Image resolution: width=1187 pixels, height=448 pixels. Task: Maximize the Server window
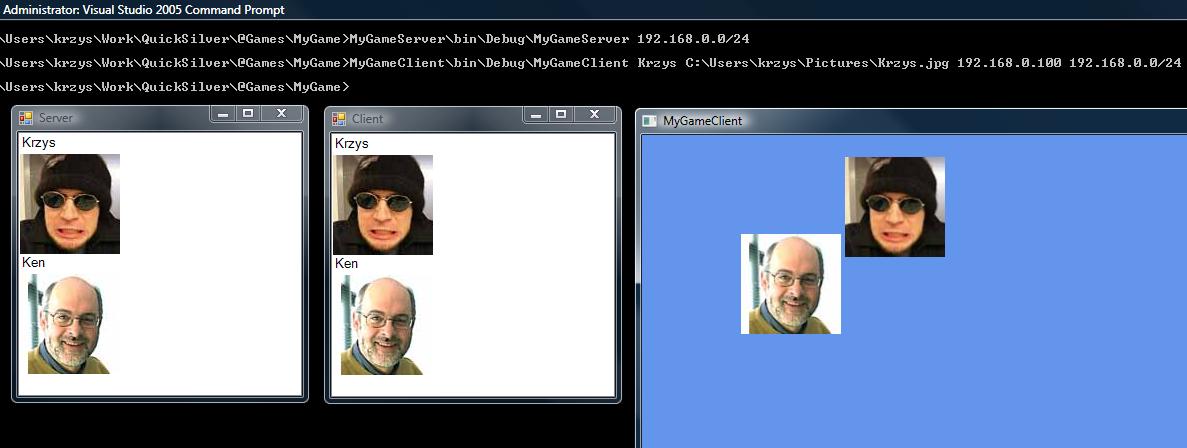pyautogui.click(x=248, y=114)
